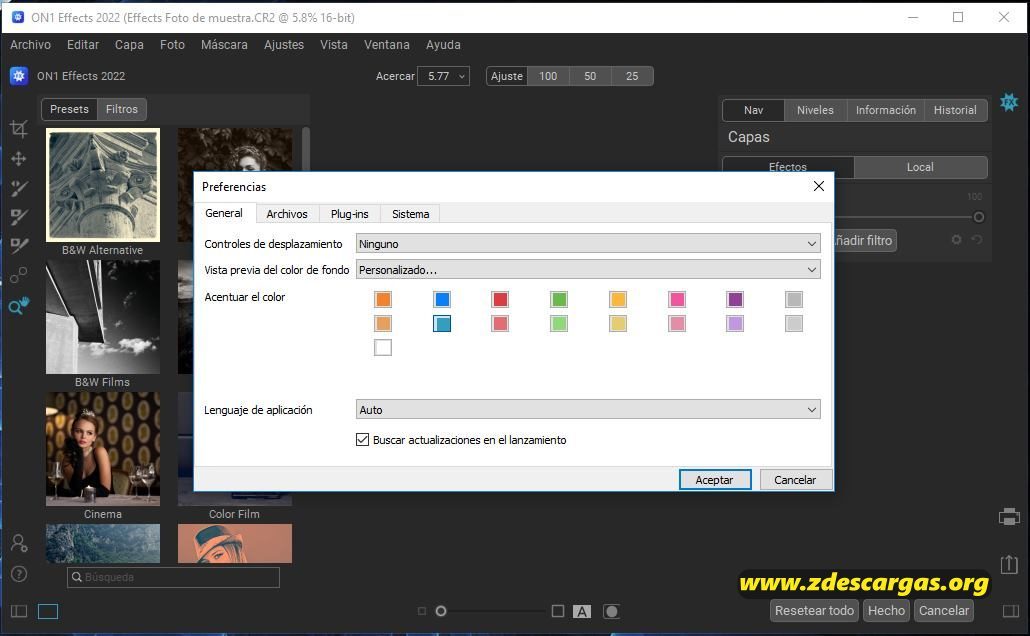
Task: Select the Zoom/View hand tool
Action: [x=19, y=305]
